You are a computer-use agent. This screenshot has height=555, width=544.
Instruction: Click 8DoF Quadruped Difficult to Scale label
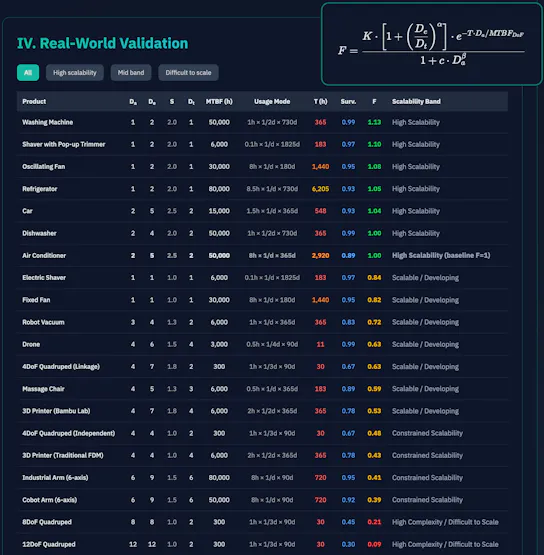coord(445,522)
